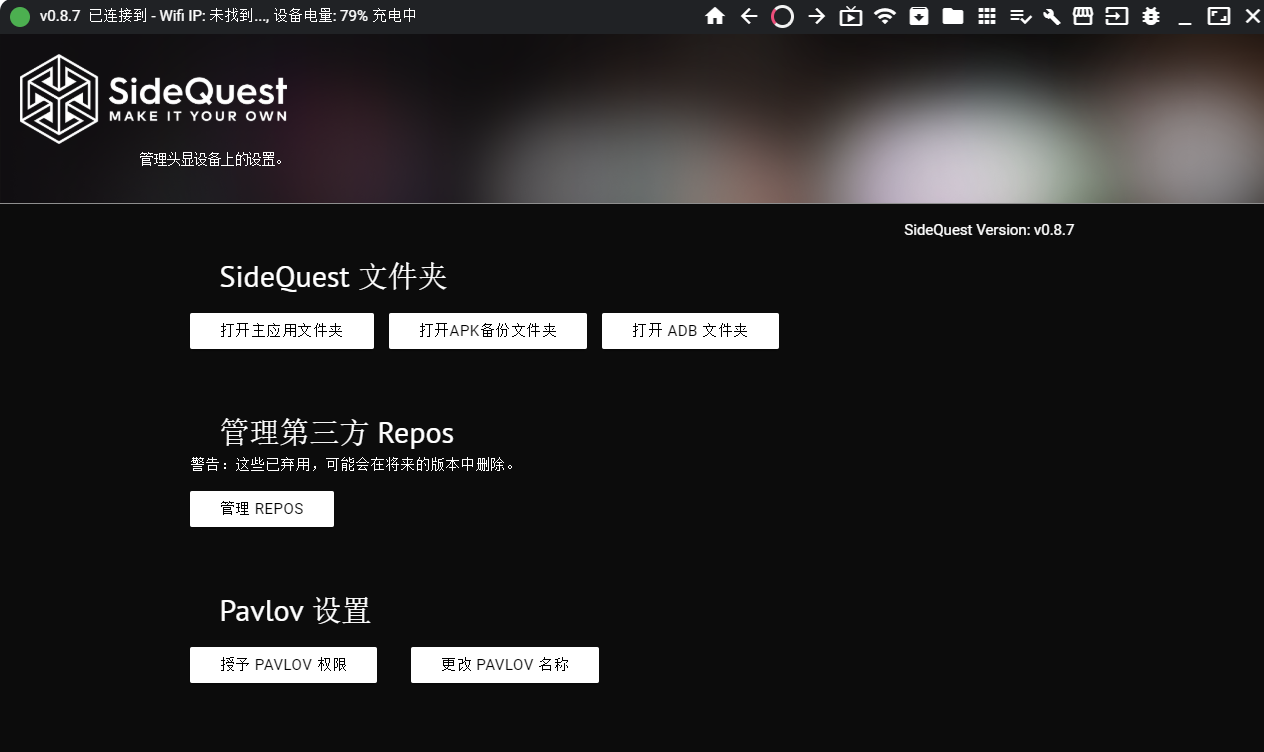Open the ADB folder button
Screen dimensions: 1264x752
point(690,331)
